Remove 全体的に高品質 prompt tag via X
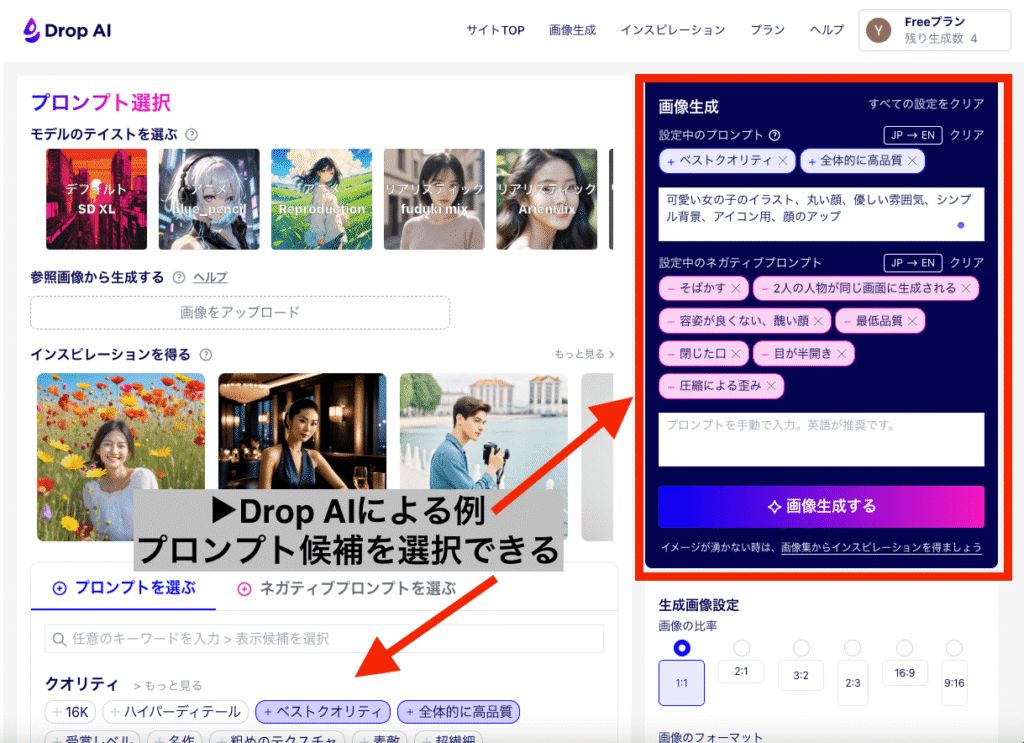Viewport: 1024px width, 743px height. [x=912, y=161]
